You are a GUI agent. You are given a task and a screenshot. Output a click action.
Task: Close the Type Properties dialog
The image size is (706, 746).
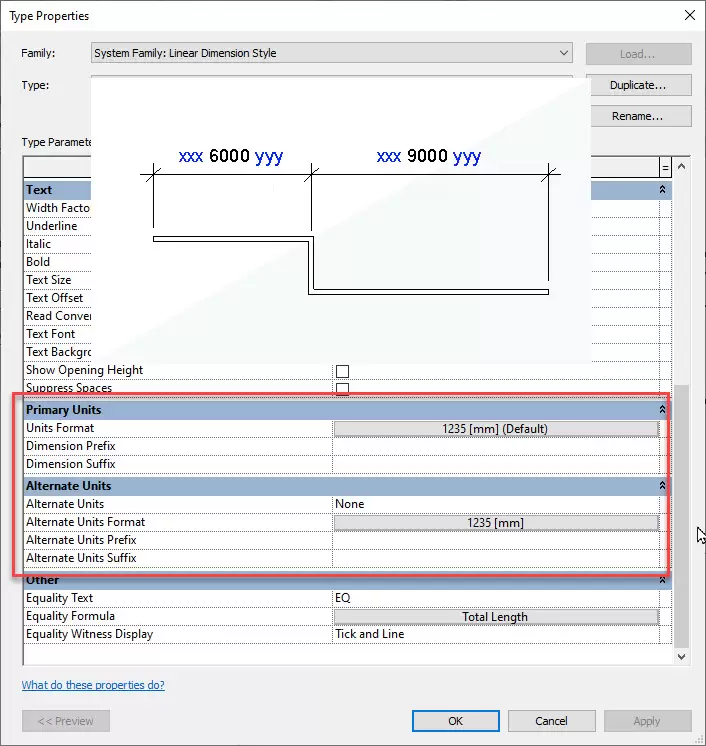tap(688, 15)
